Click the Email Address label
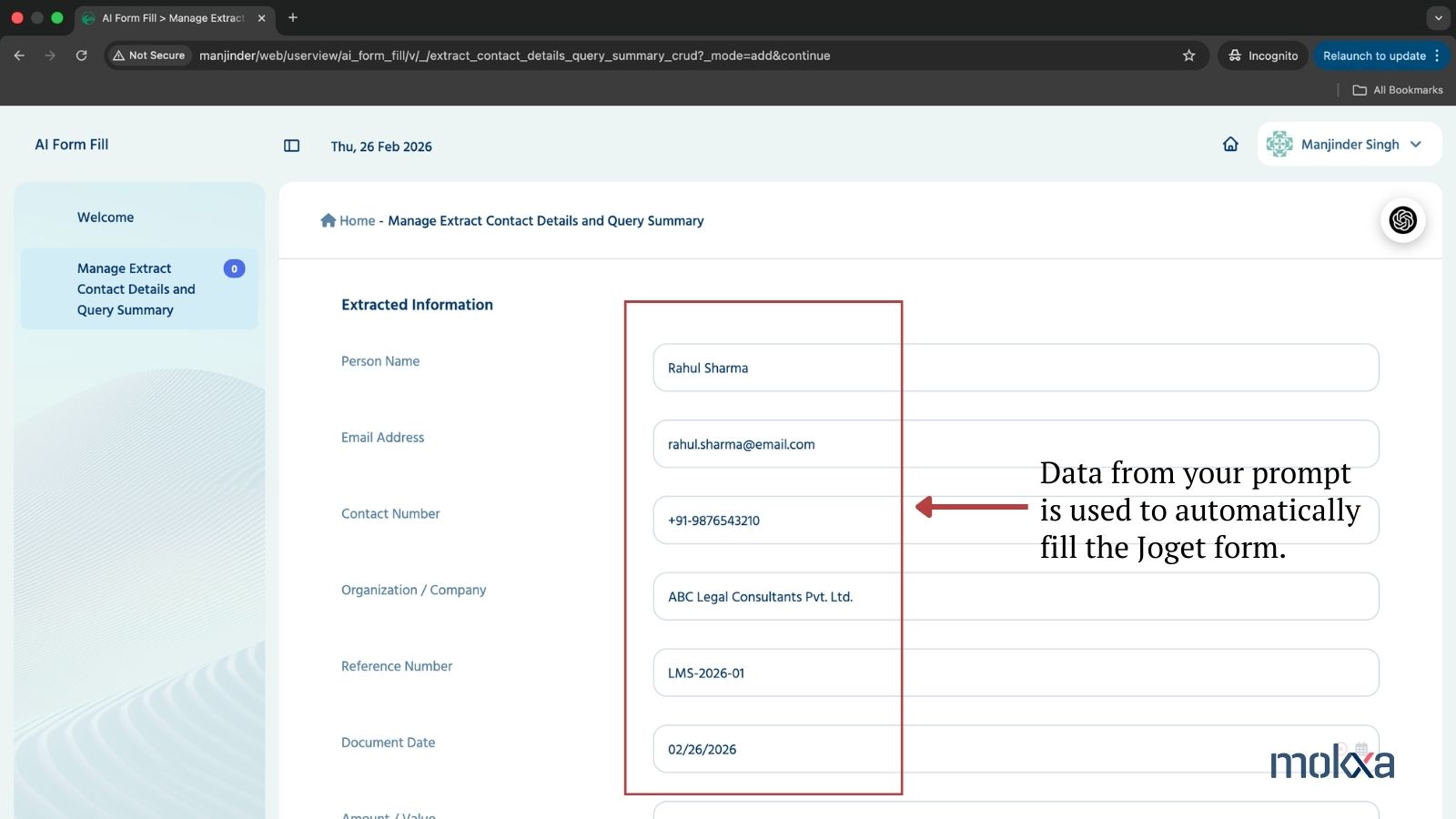This screenshot has width=1456, height=819. click(382, 438)
